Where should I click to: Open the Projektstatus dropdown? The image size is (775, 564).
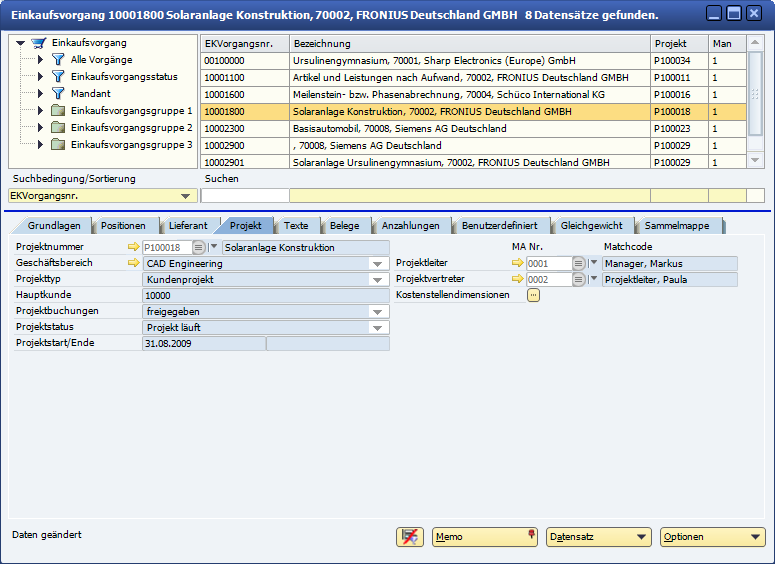click(x=378, y=328)
